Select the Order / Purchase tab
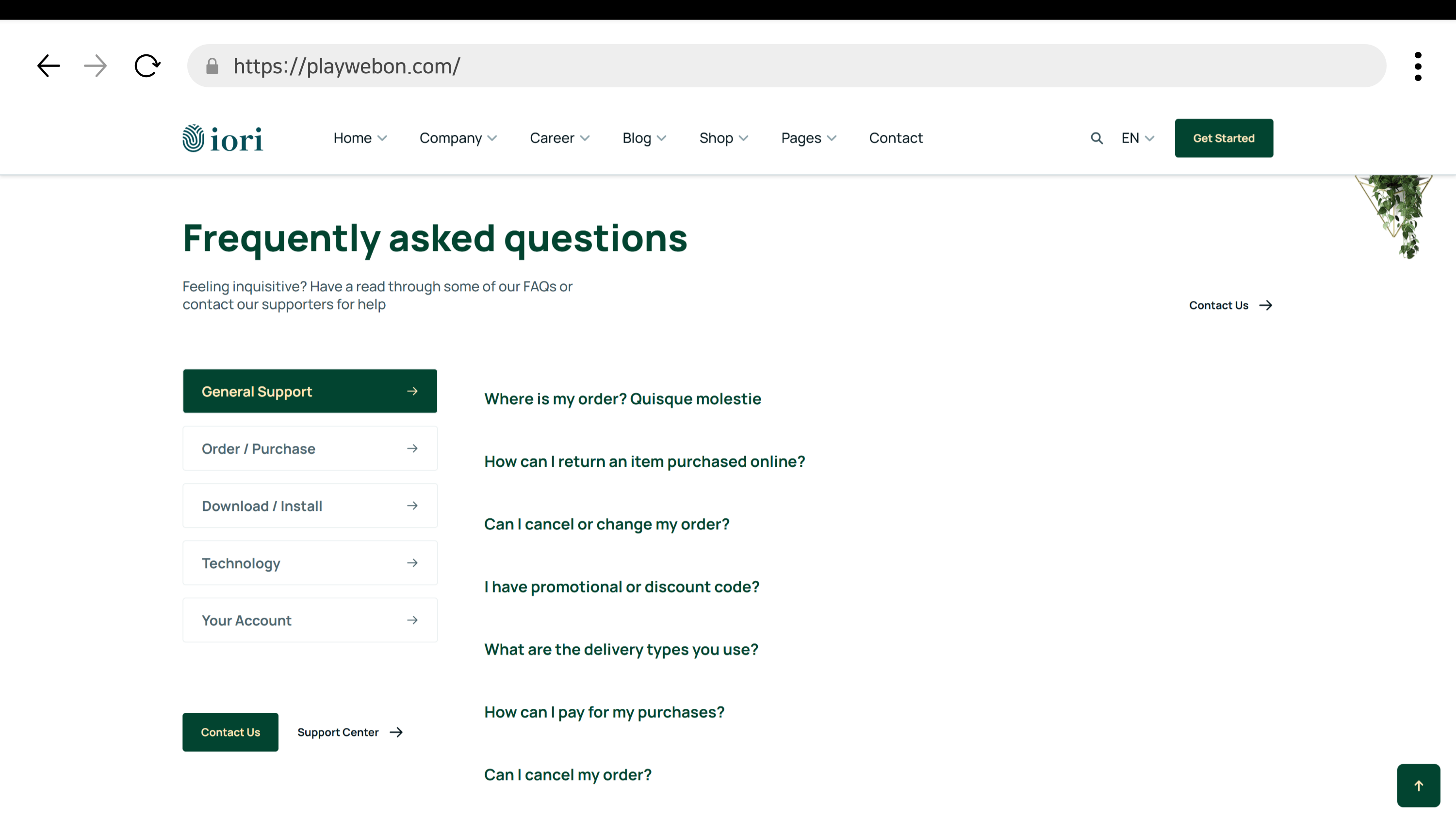This screenshot has width=1456, height=819. (310, 448)
